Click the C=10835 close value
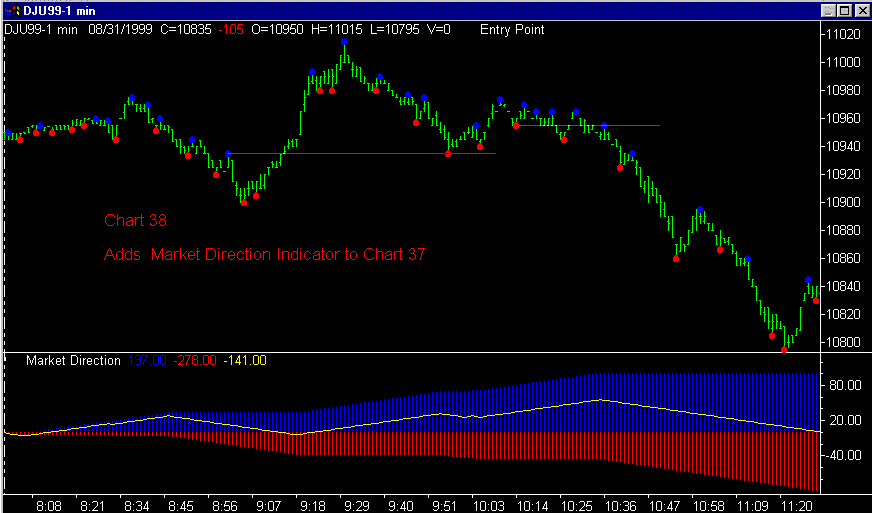 pyautogui.click(x=186, y=29)
